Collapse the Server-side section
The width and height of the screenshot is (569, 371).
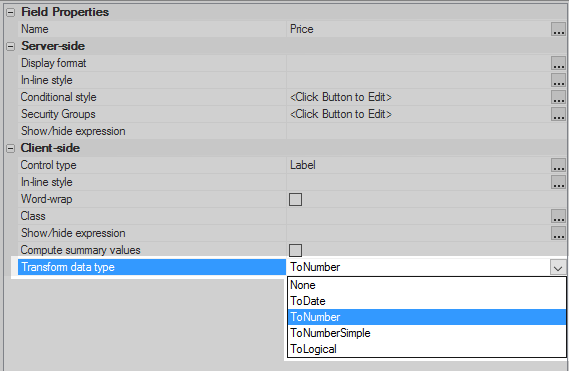click(x=11, y=46)
